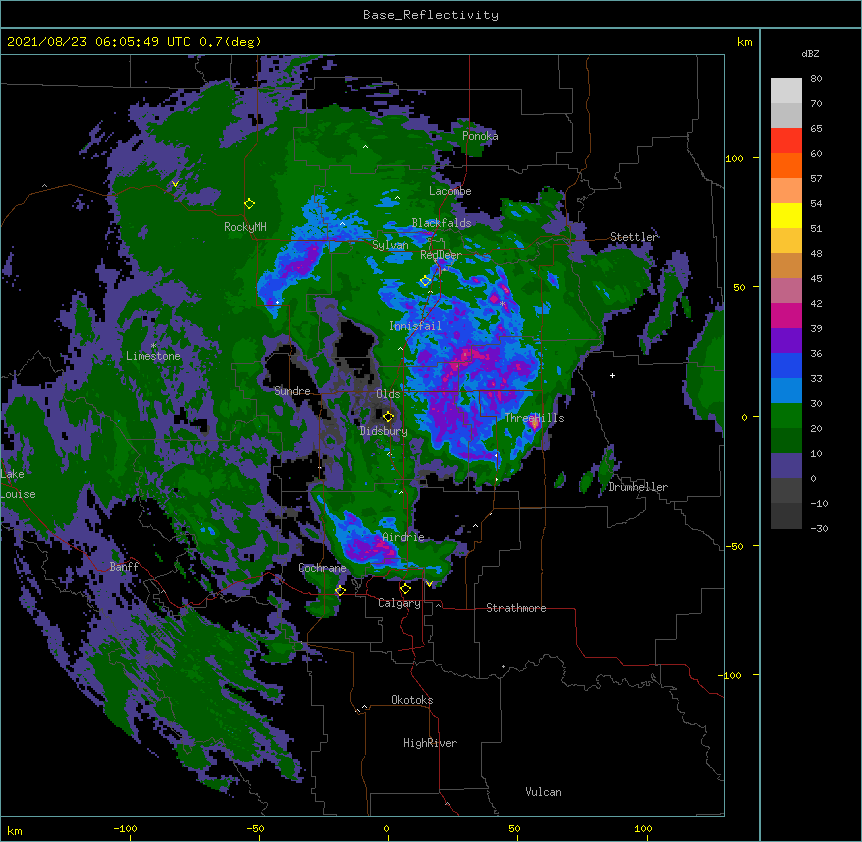This screenshot has width=862, height=842.
Task: Select the Airdrie label
Action: [x=403, y=537]
